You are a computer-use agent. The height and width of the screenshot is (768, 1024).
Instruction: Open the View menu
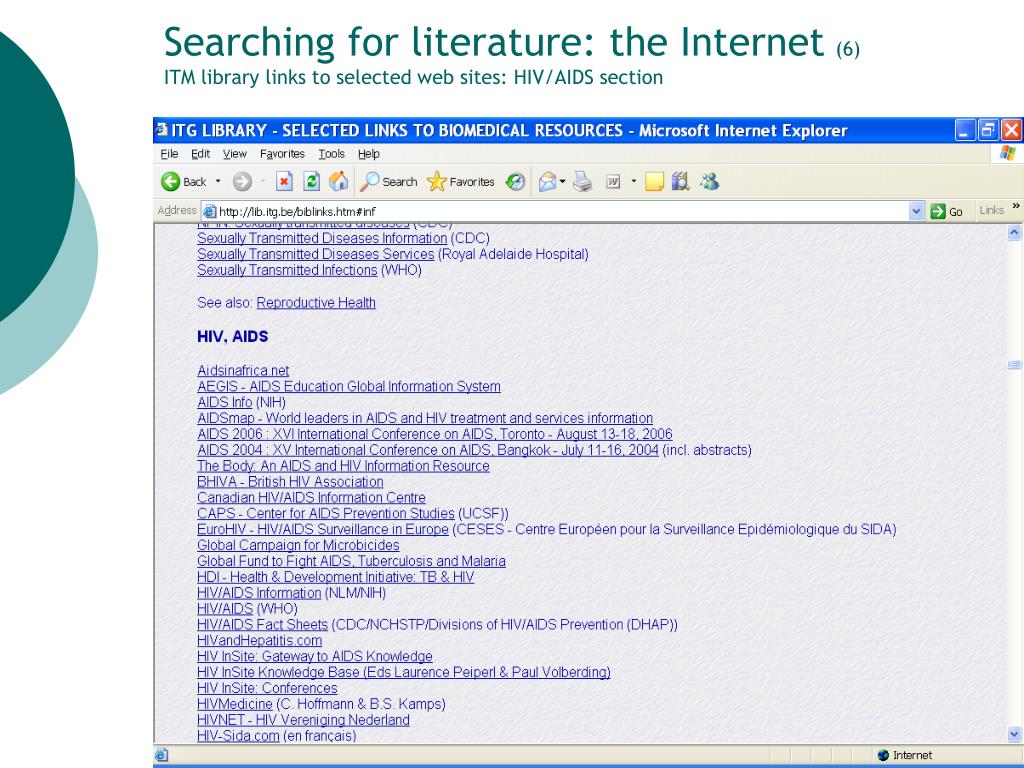tap(234, 153)
